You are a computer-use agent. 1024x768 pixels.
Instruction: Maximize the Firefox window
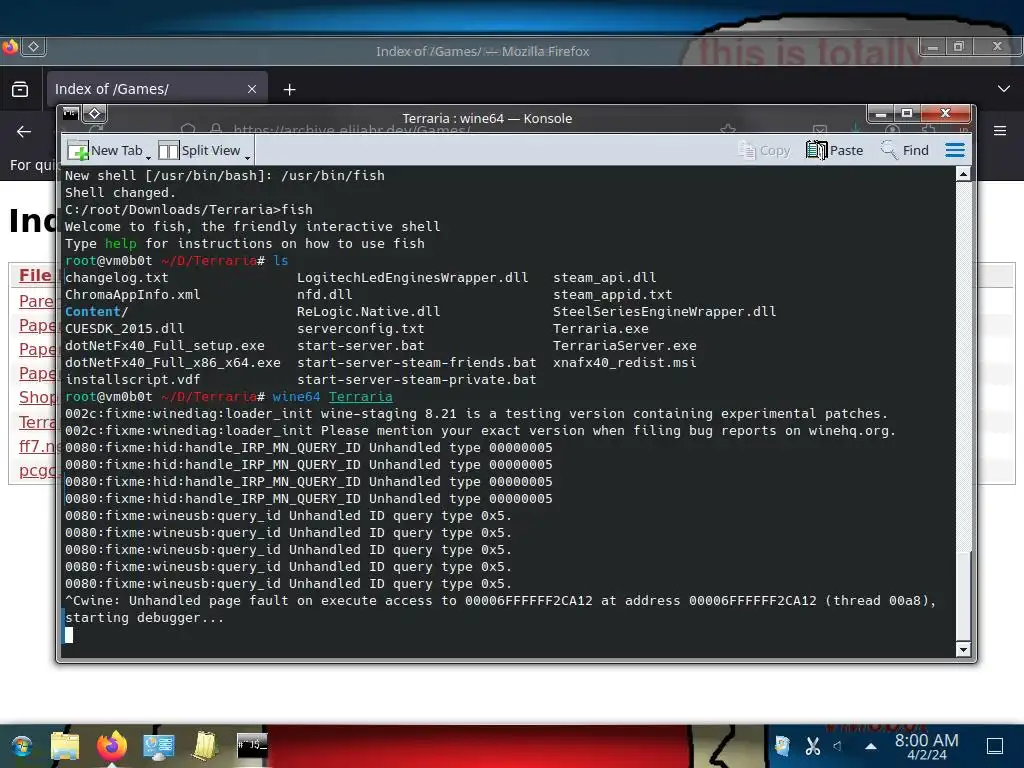pos(959,47)
